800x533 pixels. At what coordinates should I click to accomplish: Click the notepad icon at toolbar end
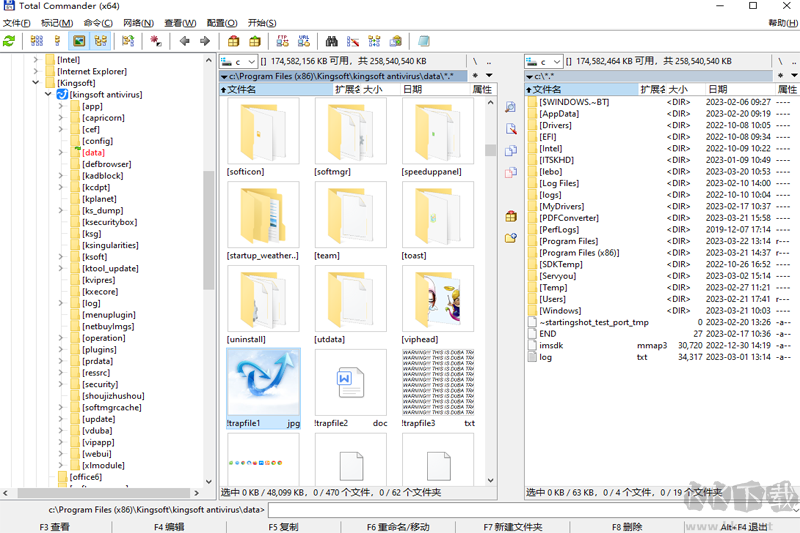pos(424,41)
